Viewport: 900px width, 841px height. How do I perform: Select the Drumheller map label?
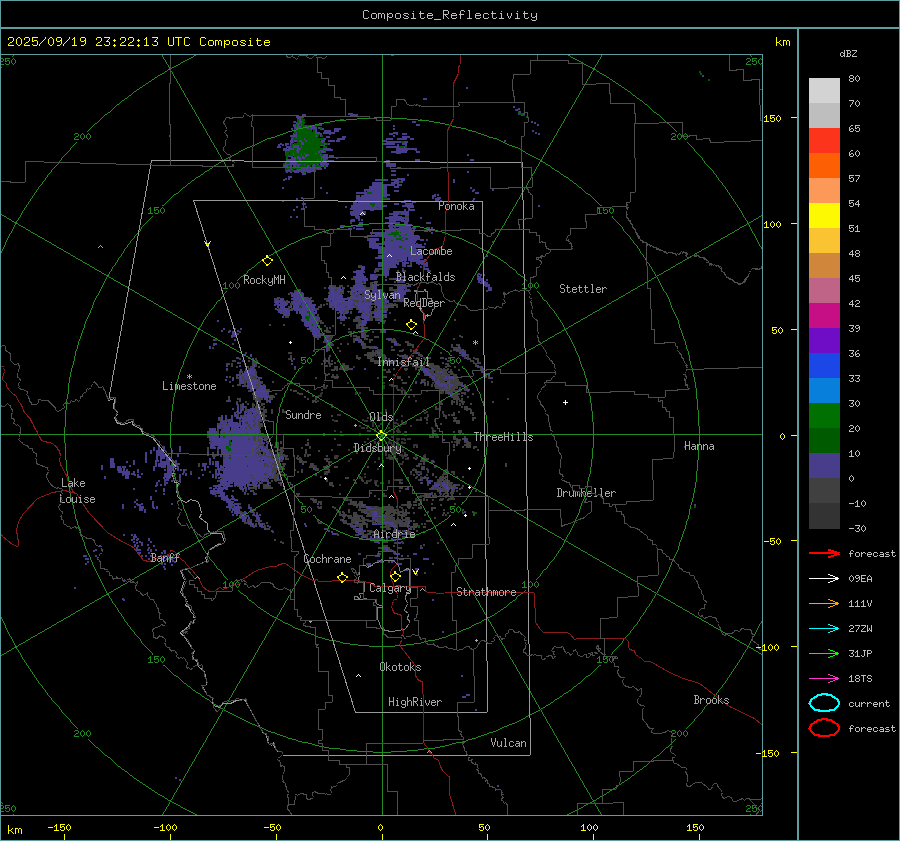pos(586,493)
